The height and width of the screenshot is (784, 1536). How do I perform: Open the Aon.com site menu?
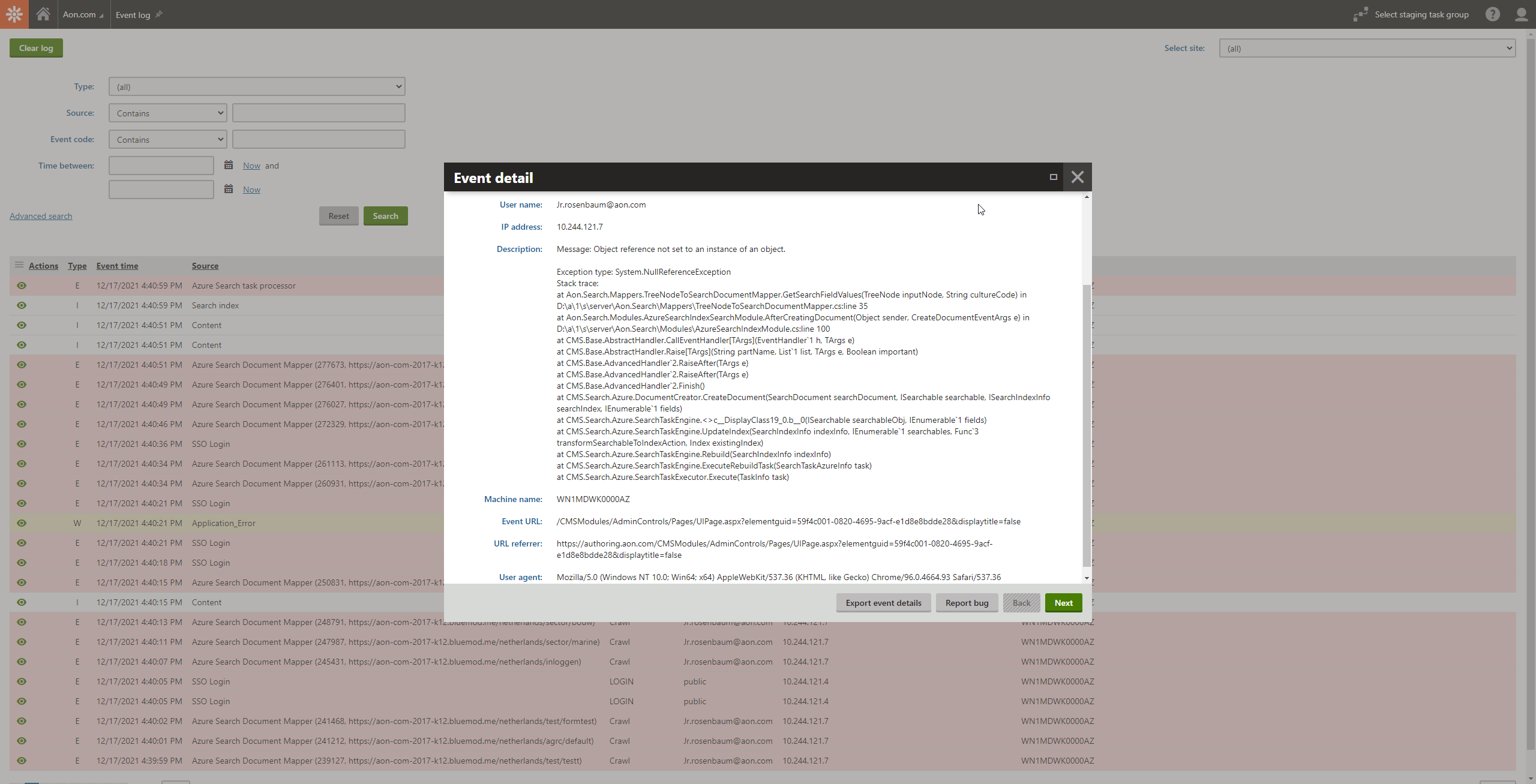(x=83, y=14)
